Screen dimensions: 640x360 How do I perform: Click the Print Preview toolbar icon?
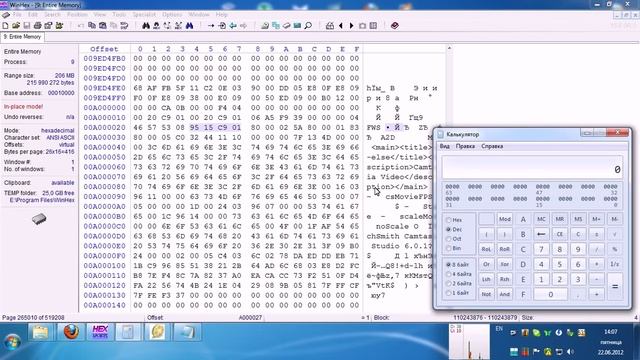pyautogui.click(x=48, y=26)
